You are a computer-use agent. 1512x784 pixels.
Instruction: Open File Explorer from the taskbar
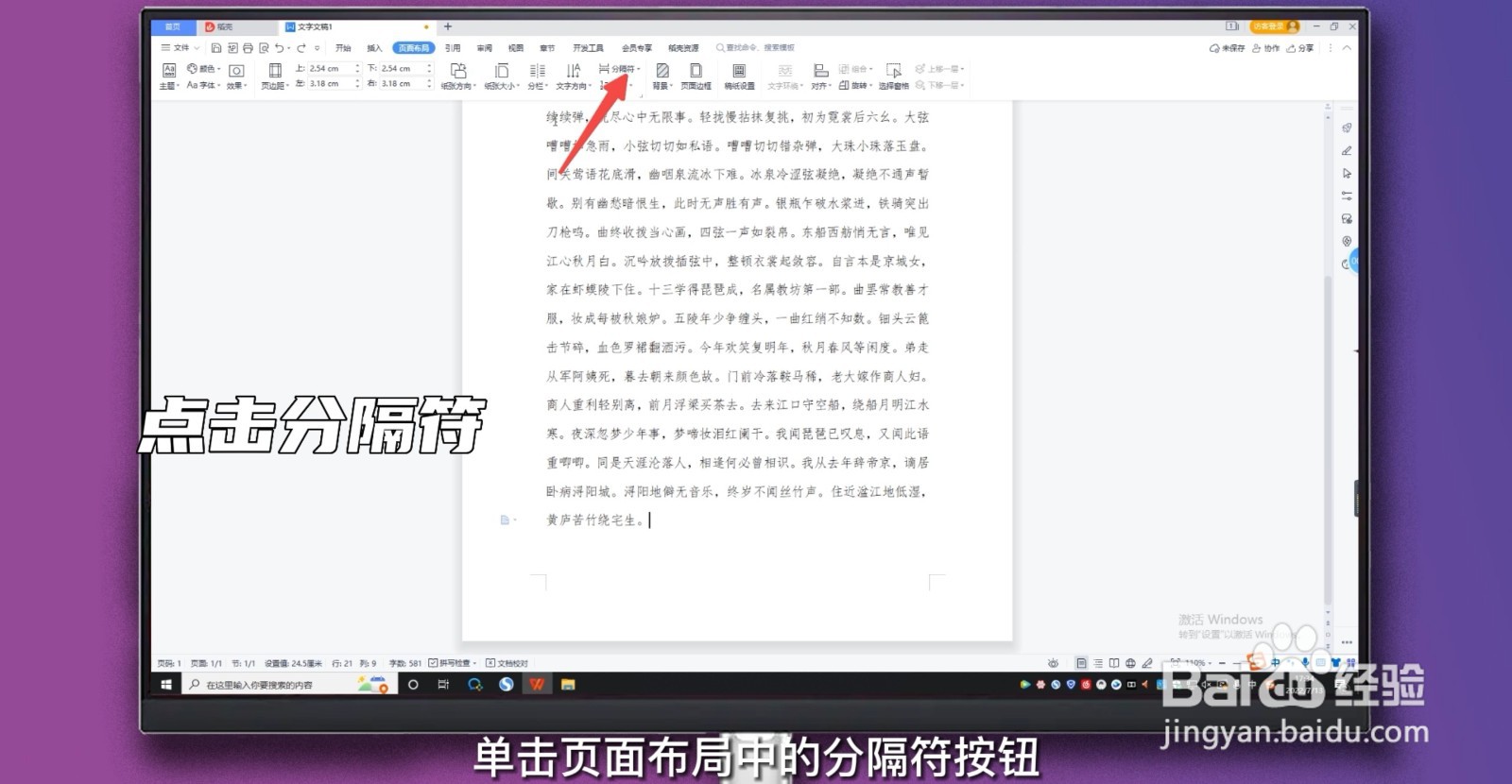coord(568,685)
